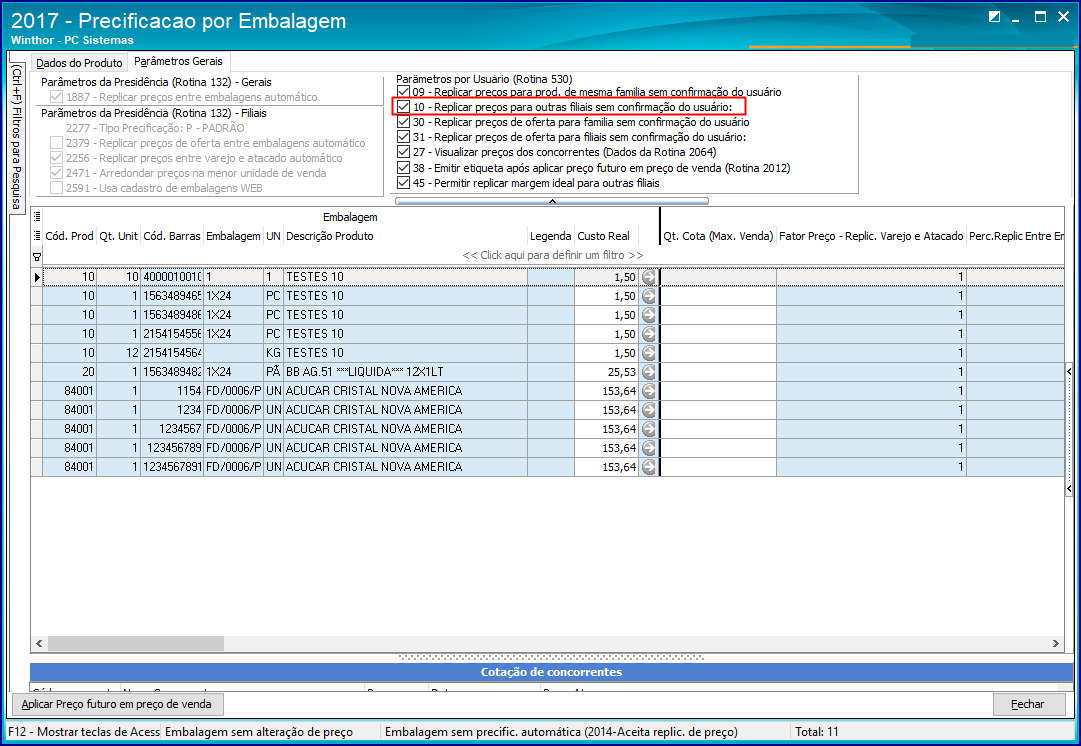
Task: Click checkbox 2256 replicar preços varejo e atacado
Action: pos(57,158)
